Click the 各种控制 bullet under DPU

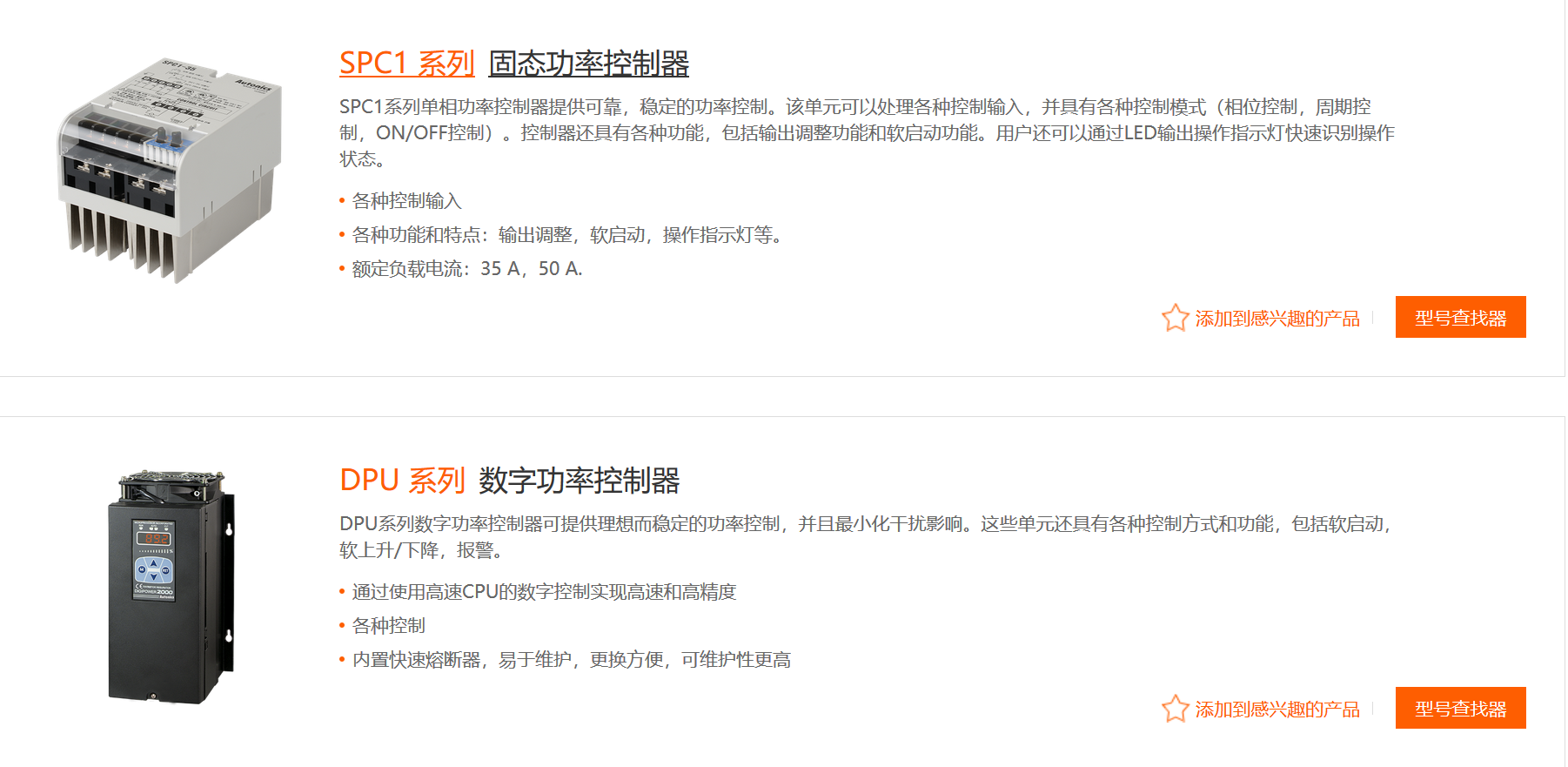tap(388, 626)
